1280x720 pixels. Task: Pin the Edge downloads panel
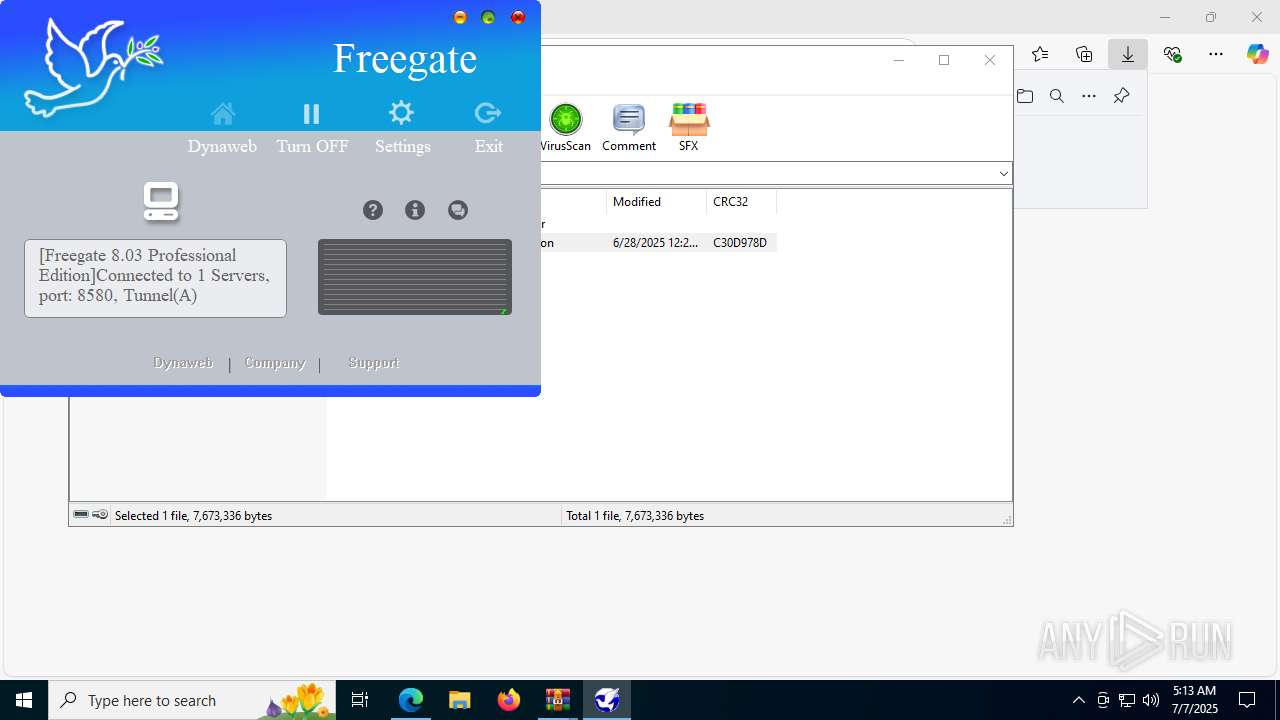(1121, 96)
